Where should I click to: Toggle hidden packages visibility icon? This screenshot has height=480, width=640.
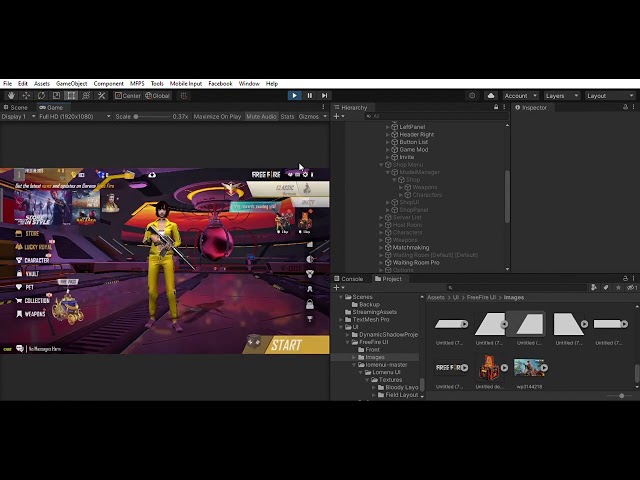(632, 288)
